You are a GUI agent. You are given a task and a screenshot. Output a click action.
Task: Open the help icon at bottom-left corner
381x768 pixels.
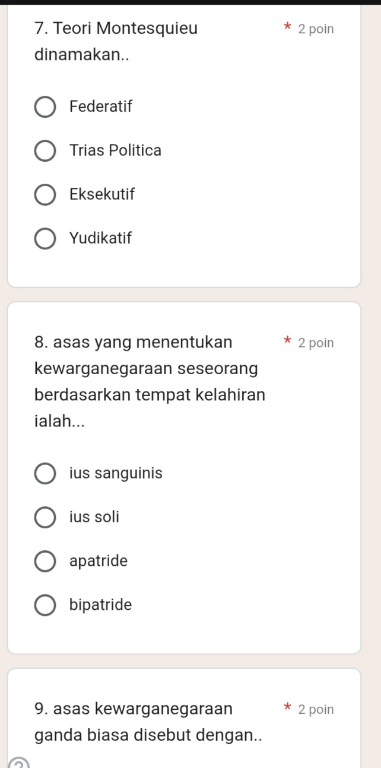point(19,765)
